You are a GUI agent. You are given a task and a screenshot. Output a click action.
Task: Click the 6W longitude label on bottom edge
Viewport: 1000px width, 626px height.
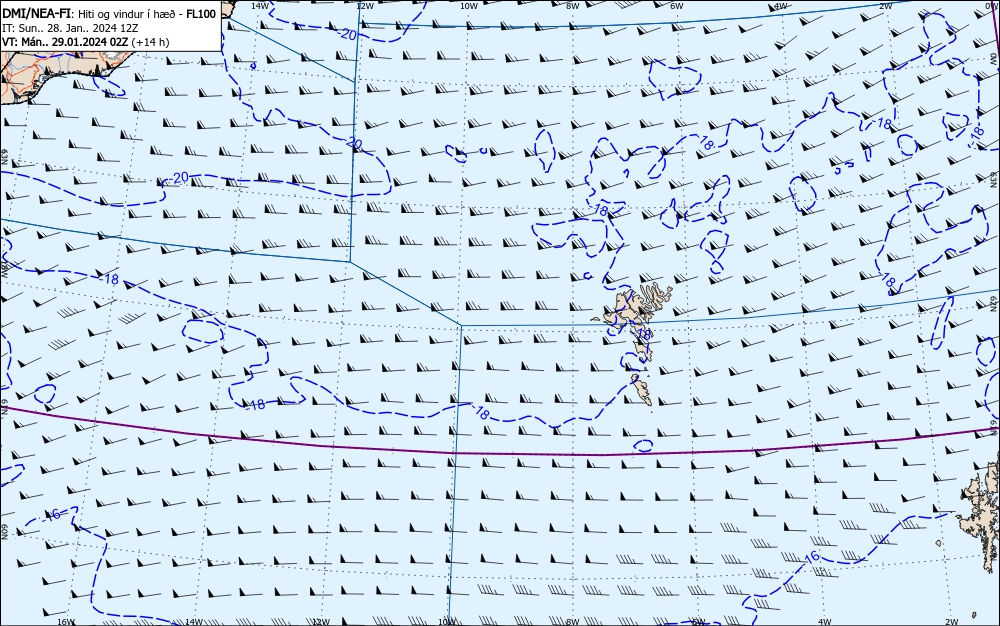click(x=699, y=622)
